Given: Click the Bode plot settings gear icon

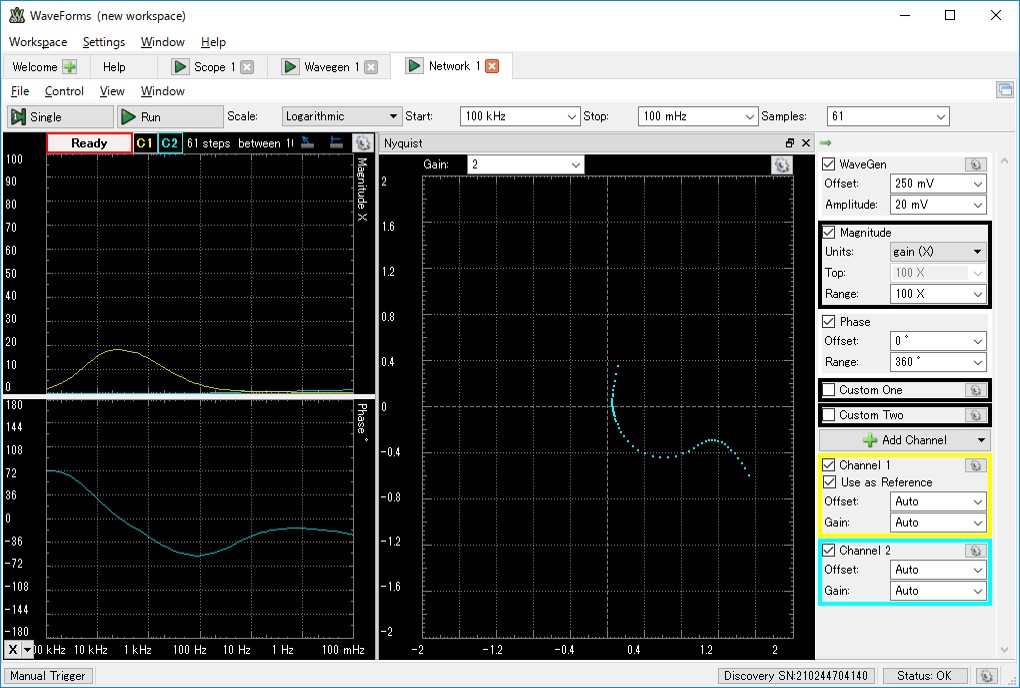Looking at the screenshot, I should coord(364,143).
